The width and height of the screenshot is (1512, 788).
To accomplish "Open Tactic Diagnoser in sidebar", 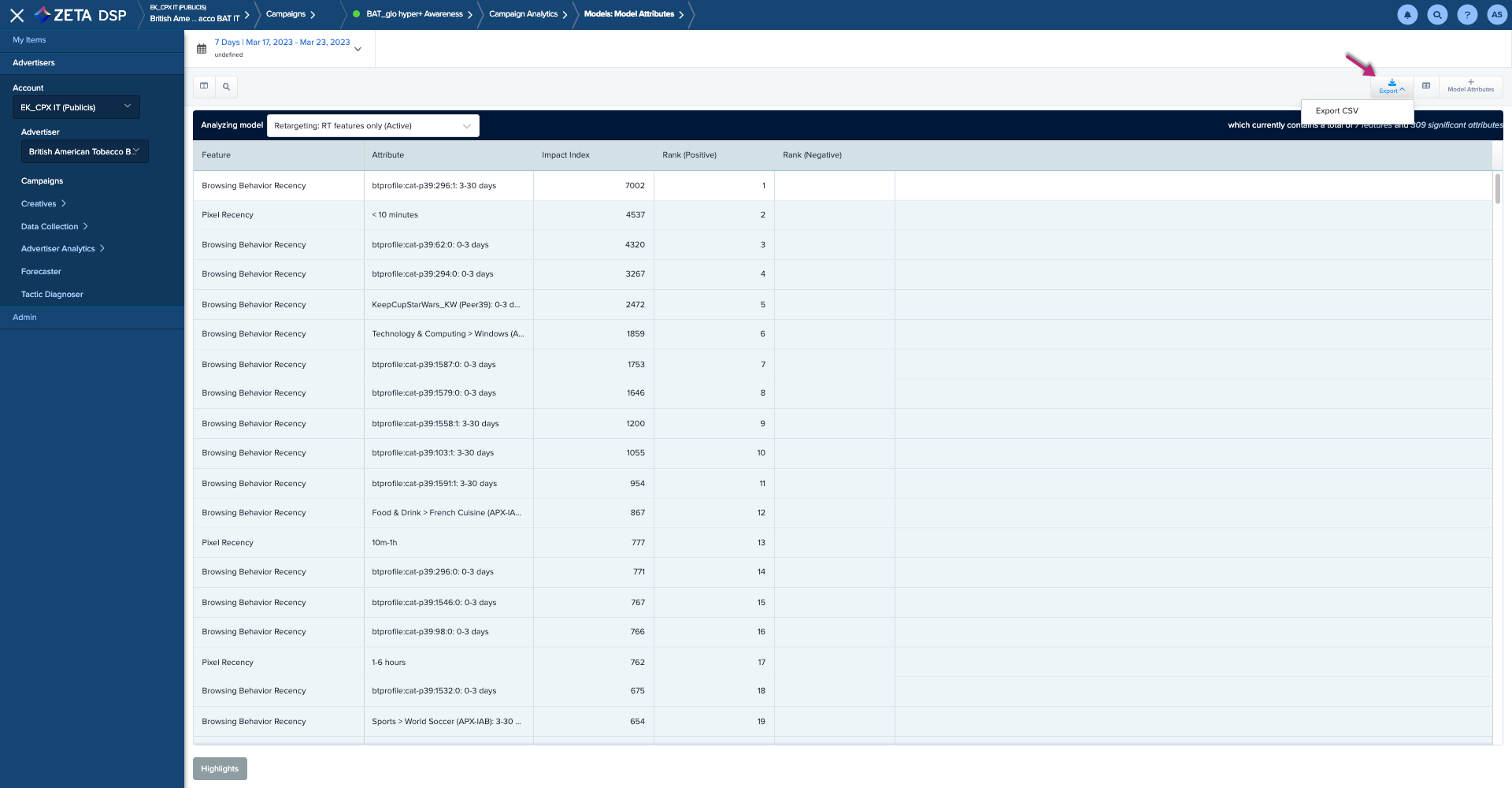I will pos(52,295).
